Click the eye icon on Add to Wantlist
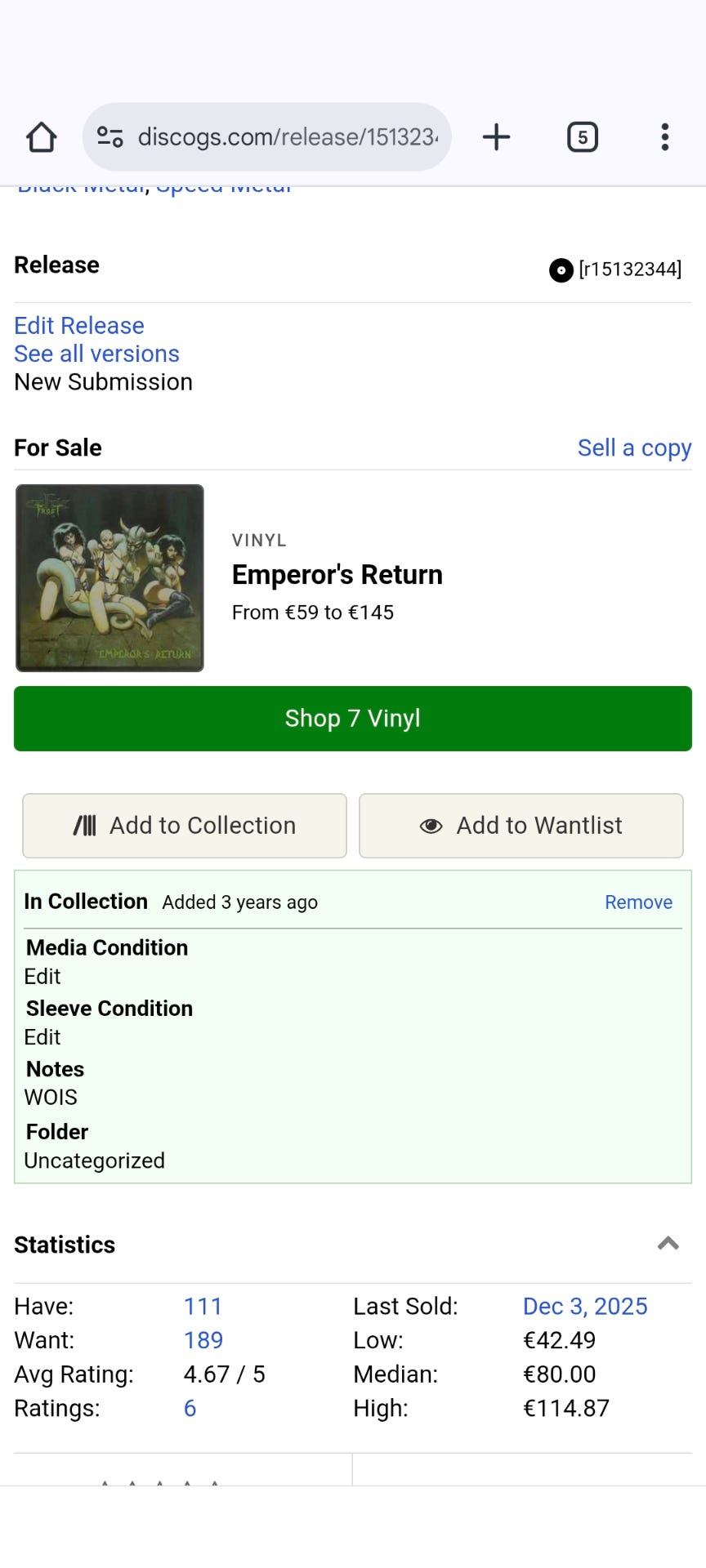 [x=431, y=826]
